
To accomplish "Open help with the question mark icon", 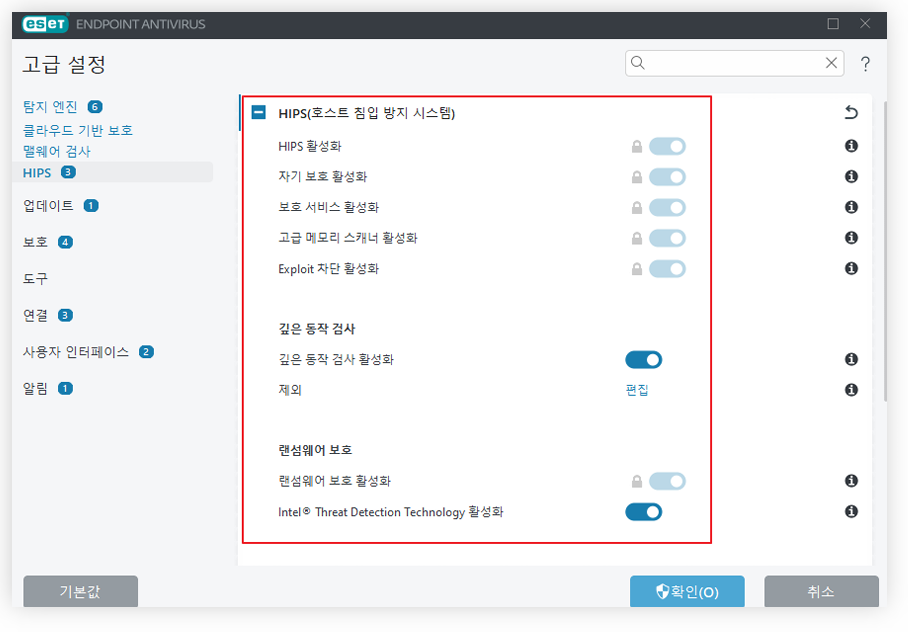I will pos(865,64).
